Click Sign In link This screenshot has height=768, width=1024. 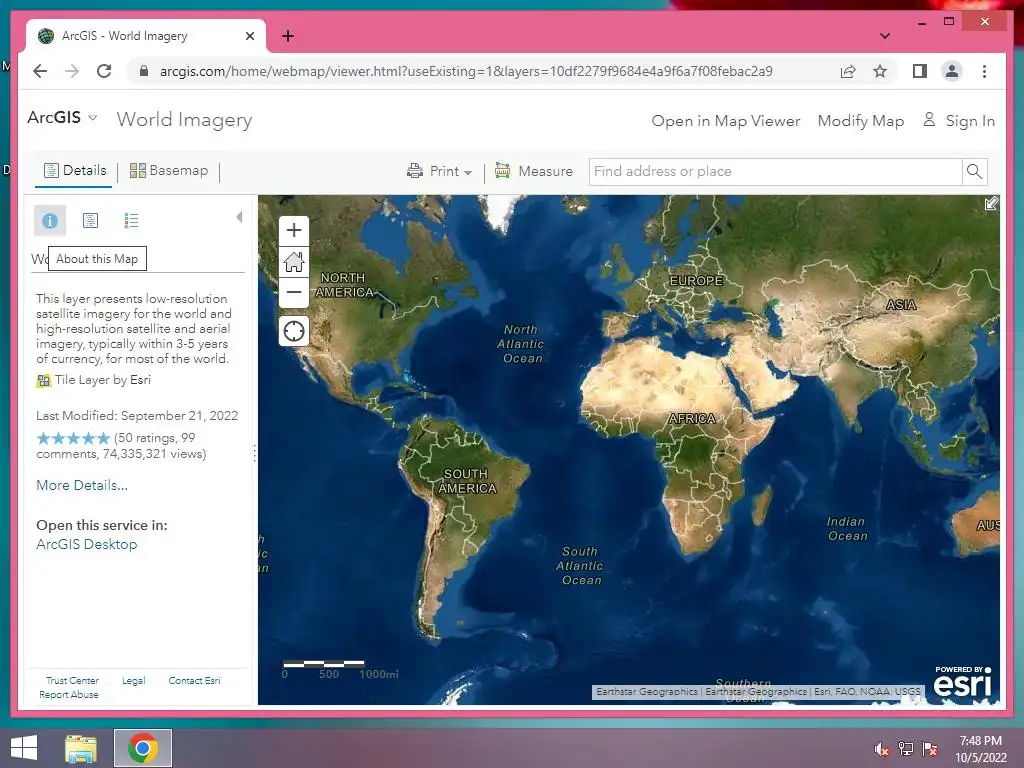(970, 121)
